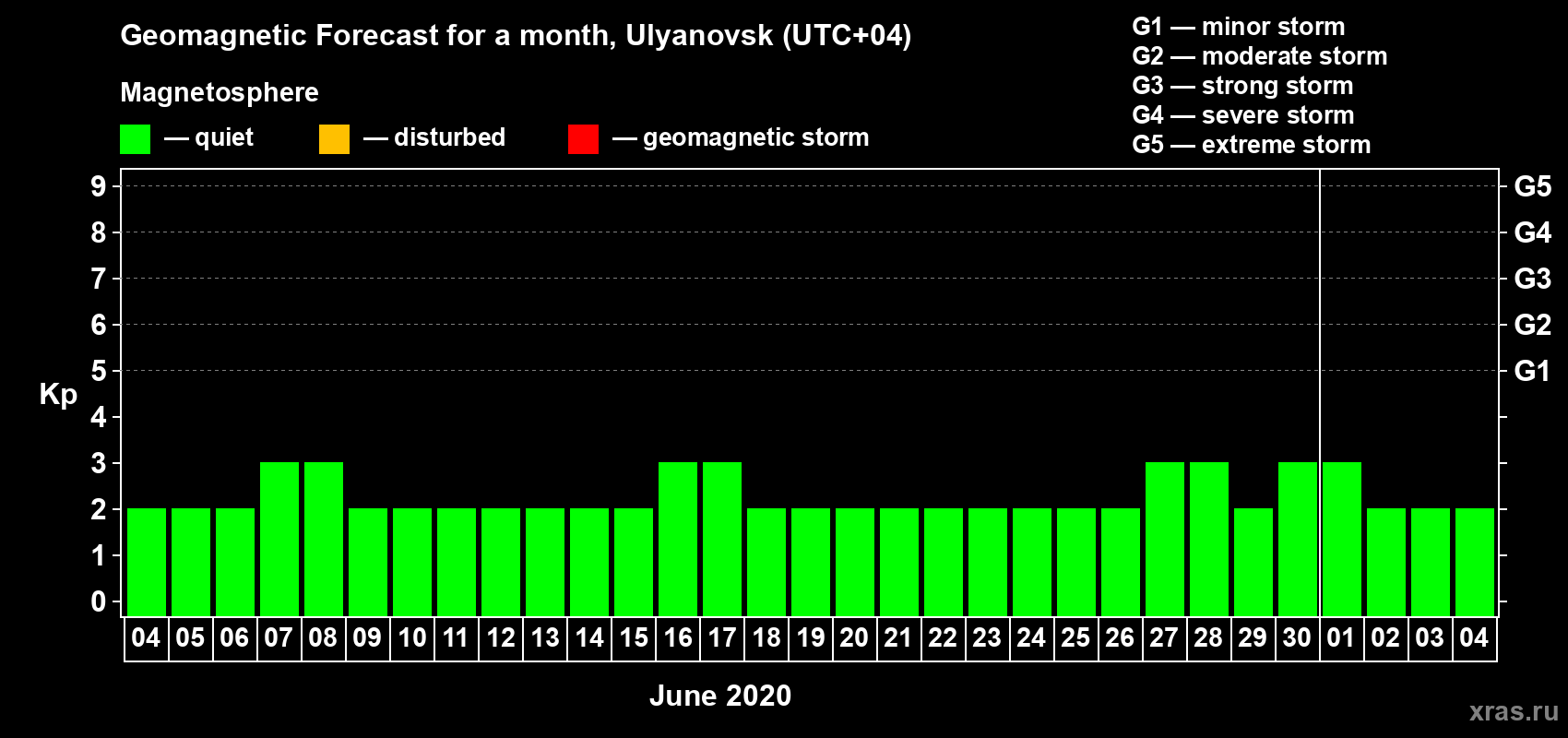The height and width of the screenshot is (738, 1568).
Task: Click the green bar above date 28
Action: pyautogui.click(x=1209, y=539)
